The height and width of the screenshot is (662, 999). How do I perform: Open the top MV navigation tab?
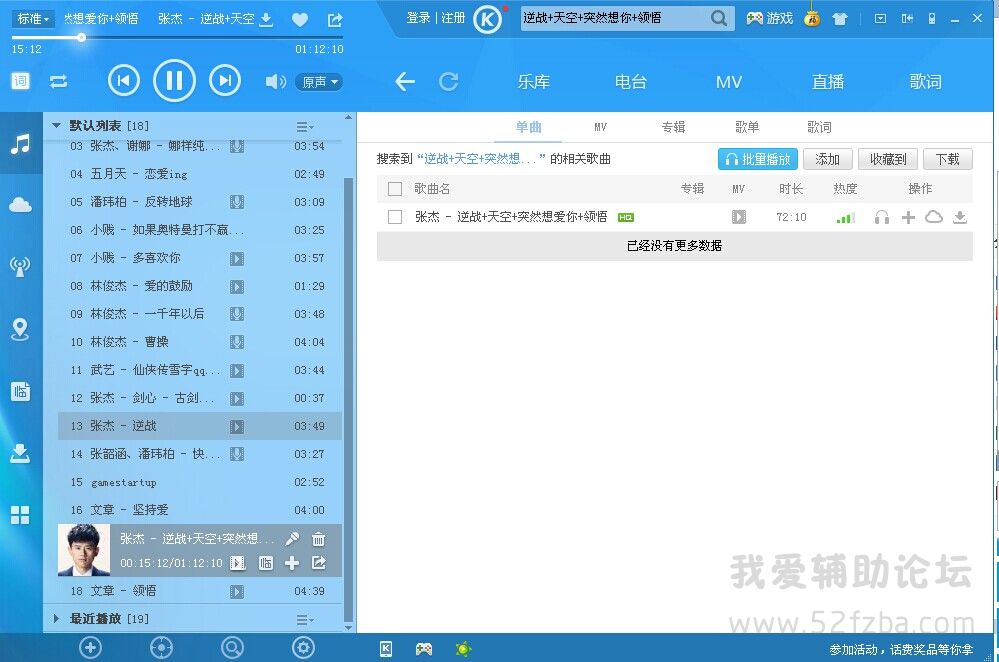729,82
